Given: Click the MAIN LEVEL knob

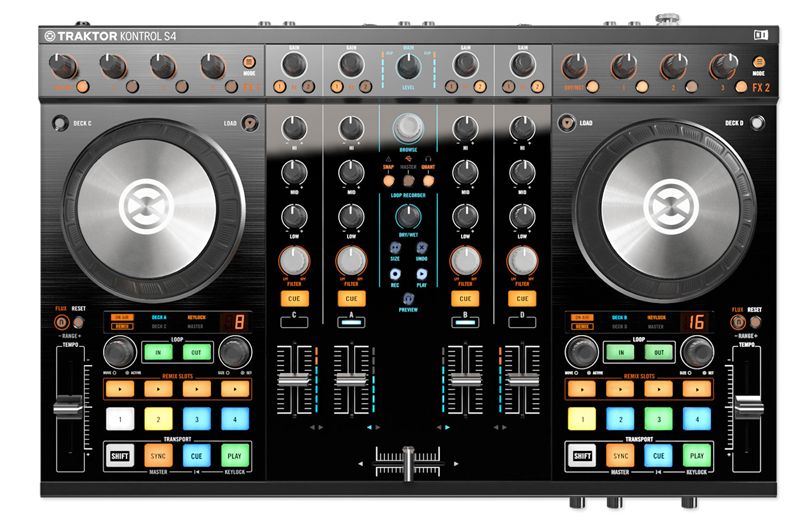Looking at the screenshot, I should (x=408, y=66).
